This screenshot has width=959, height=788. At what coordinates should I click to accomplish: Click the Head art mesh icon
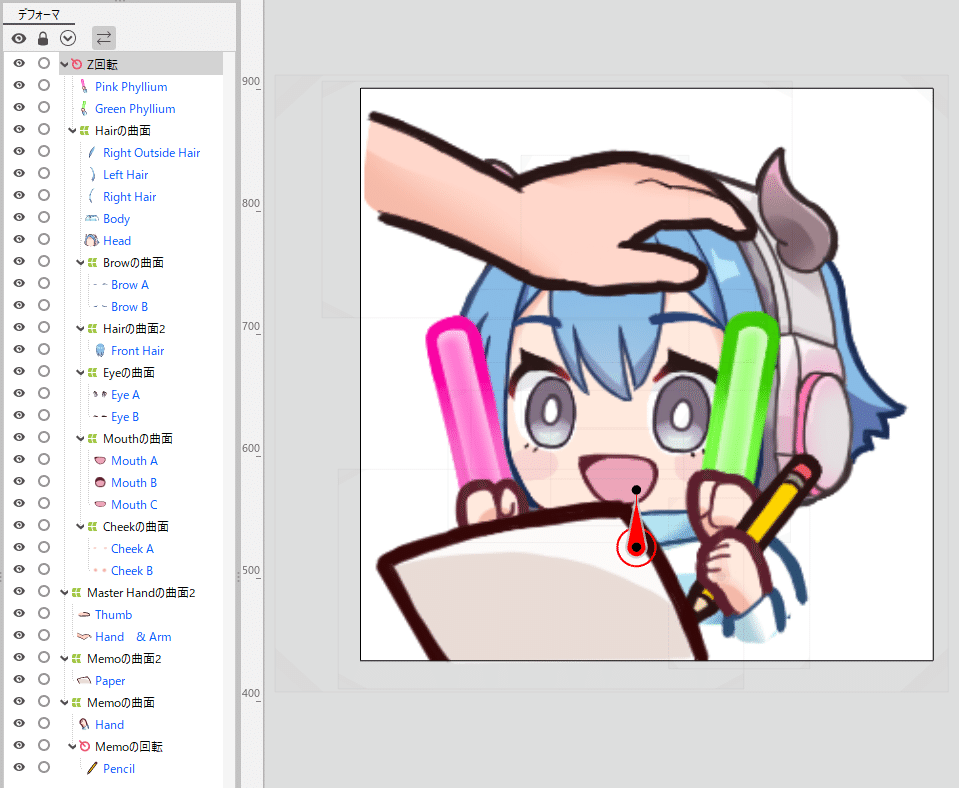pos(92,240)
